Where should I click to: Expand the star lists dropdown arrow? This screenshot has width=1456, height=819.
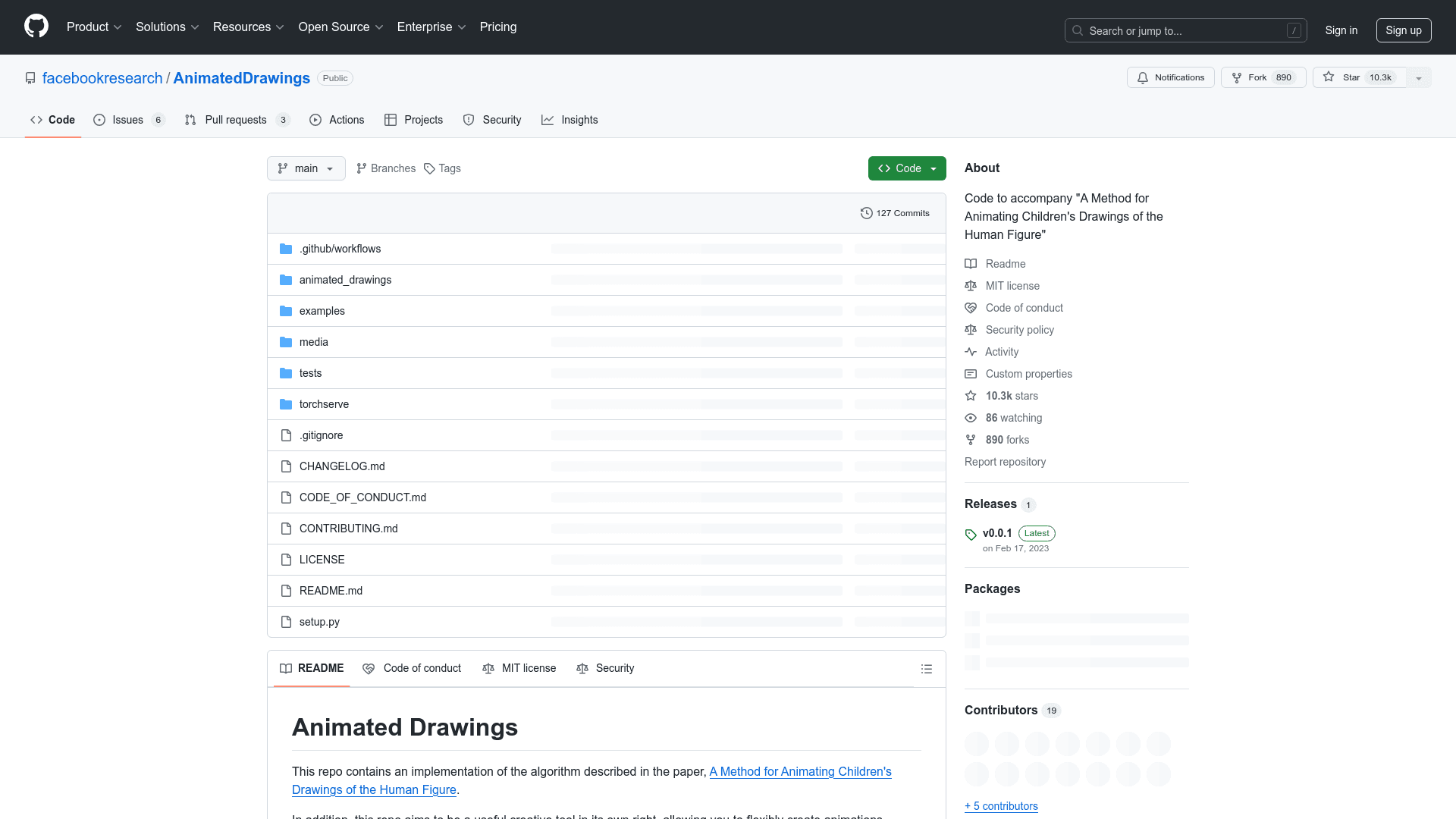1419,77
